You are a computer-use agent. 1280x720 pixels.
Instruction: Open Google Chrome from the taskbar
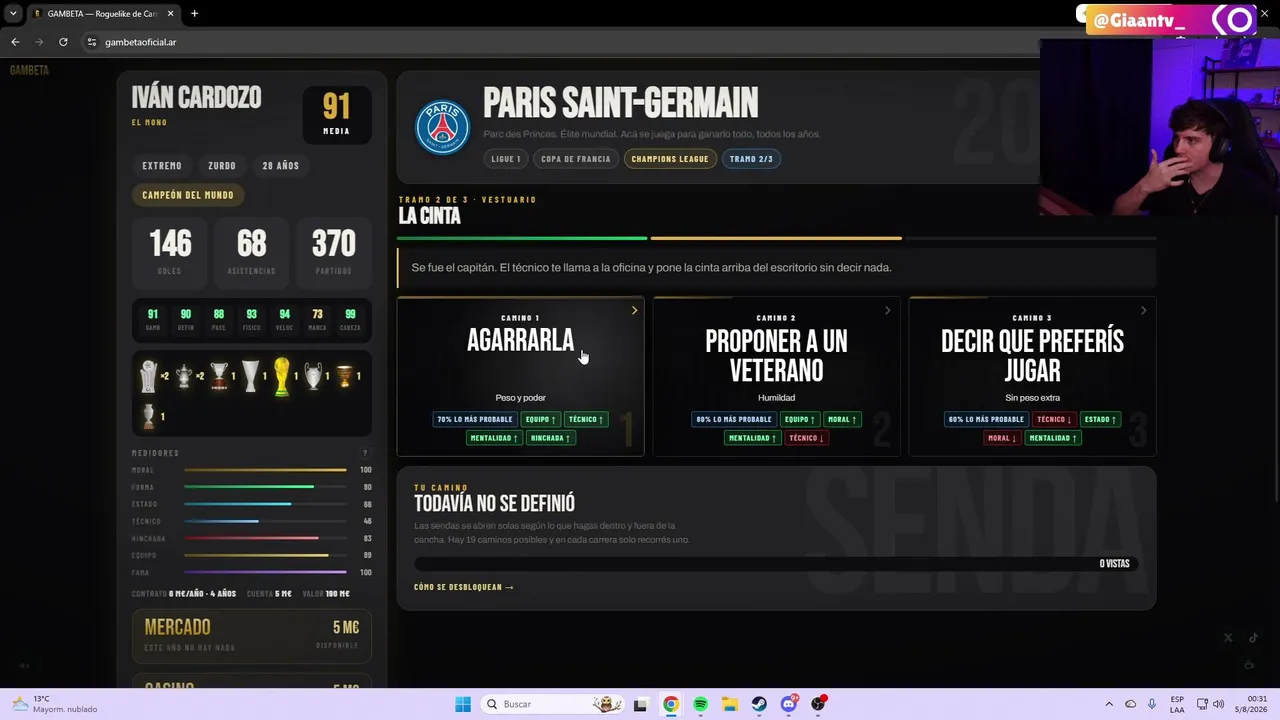[x=671, y=704]
